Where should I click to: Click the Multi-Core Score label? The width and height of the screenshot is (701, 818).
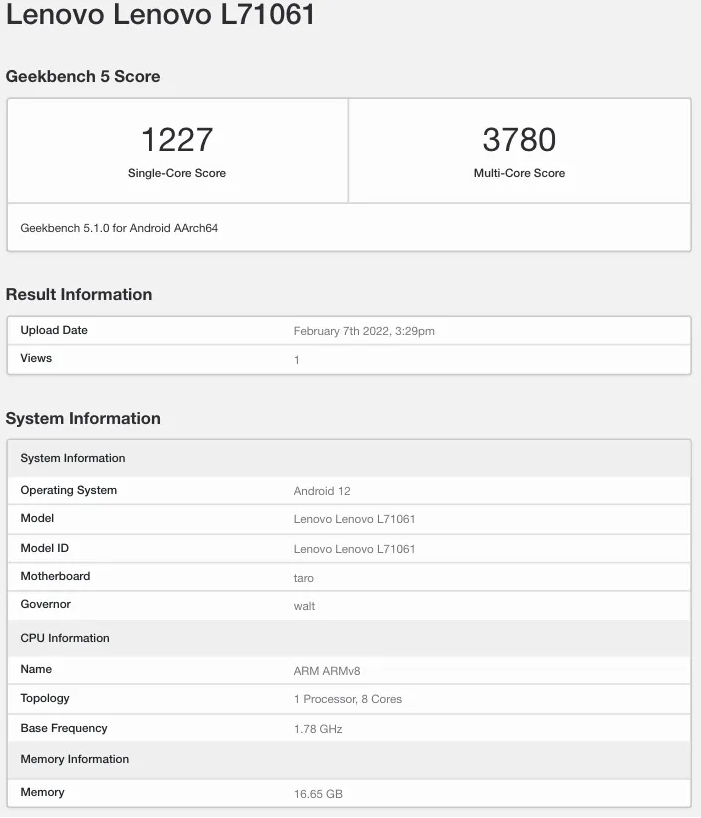click(x=519, y=173)
